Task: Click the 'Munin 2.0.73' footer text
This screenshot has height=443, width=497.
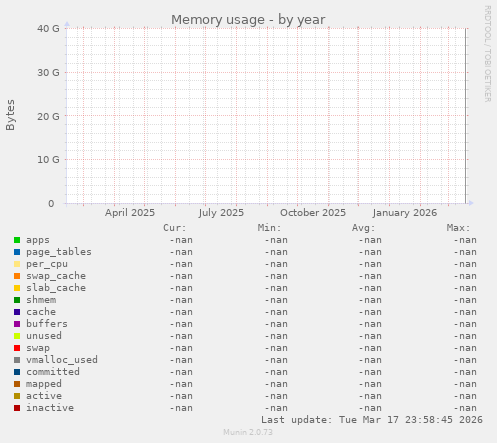Action: tap(248, 432)
